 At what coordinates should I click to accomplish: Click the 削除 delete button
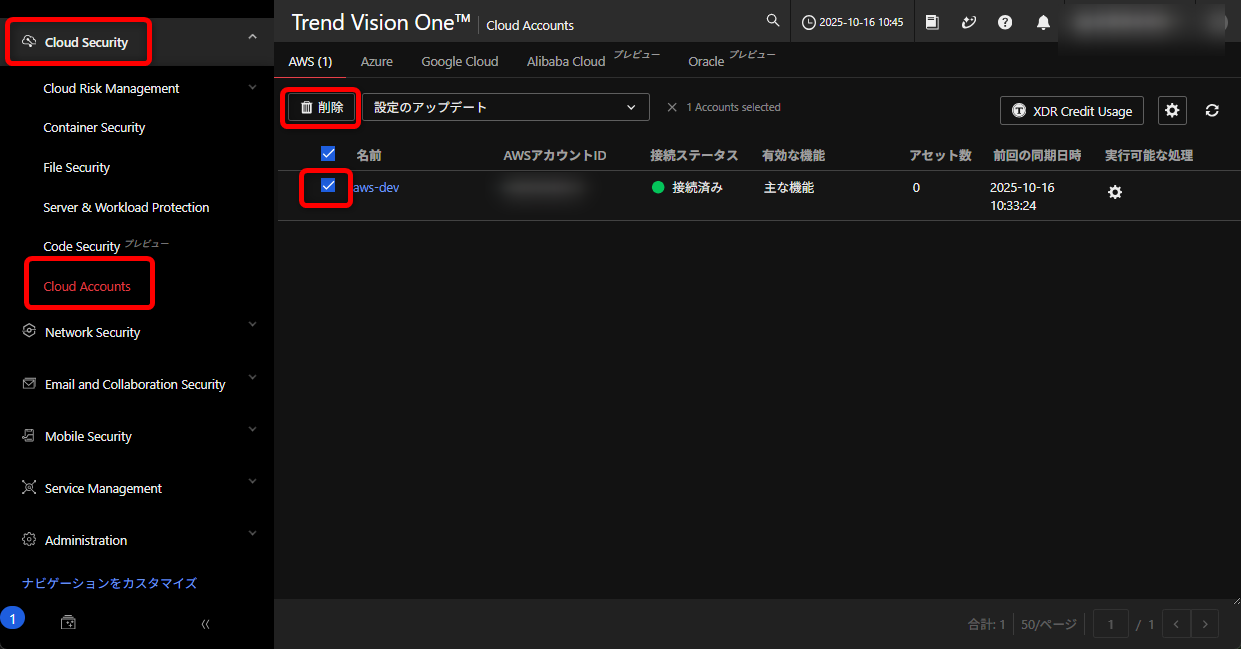pyautogui.click(x=322, y=107)
